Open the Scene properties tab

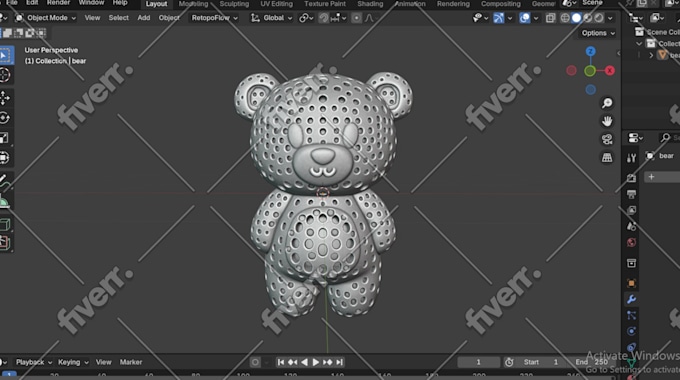[631, 226]
